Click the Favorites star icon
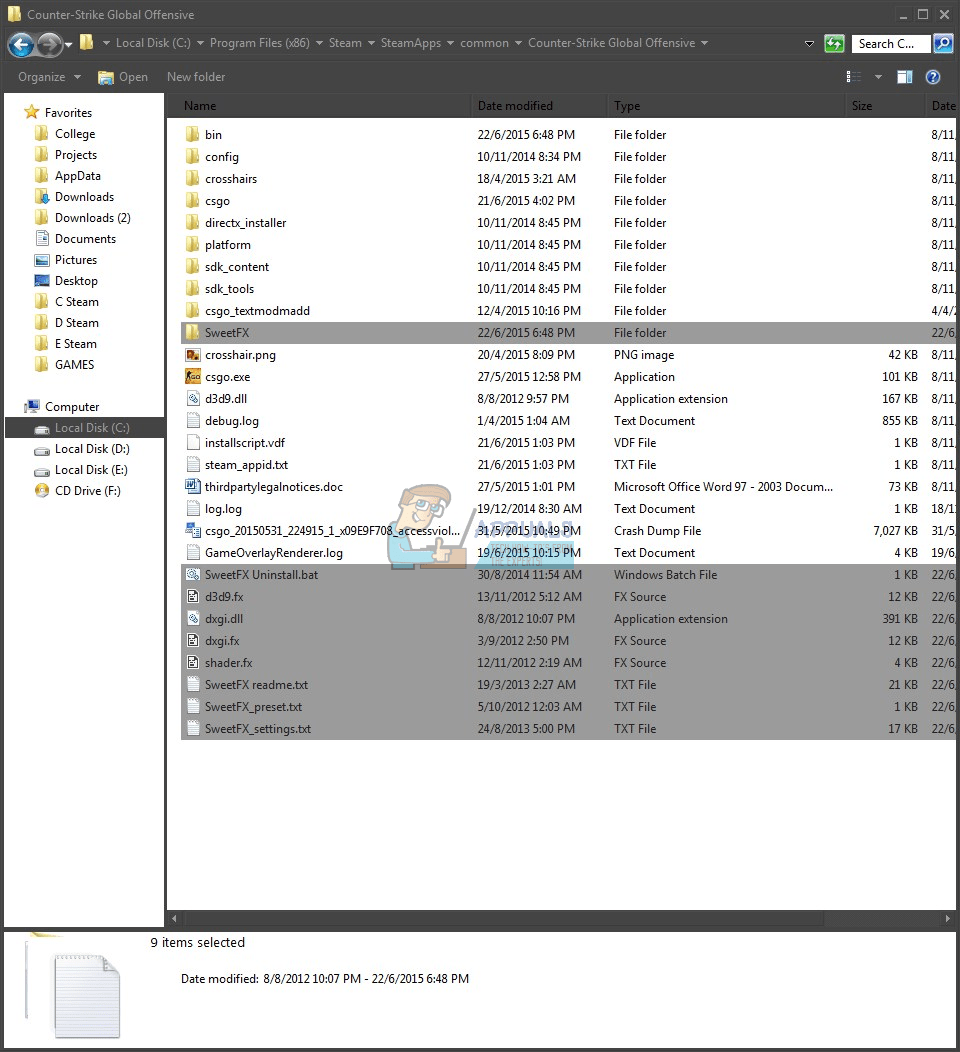This screenshot has height=1052, width=960. (x=32, y=112)
